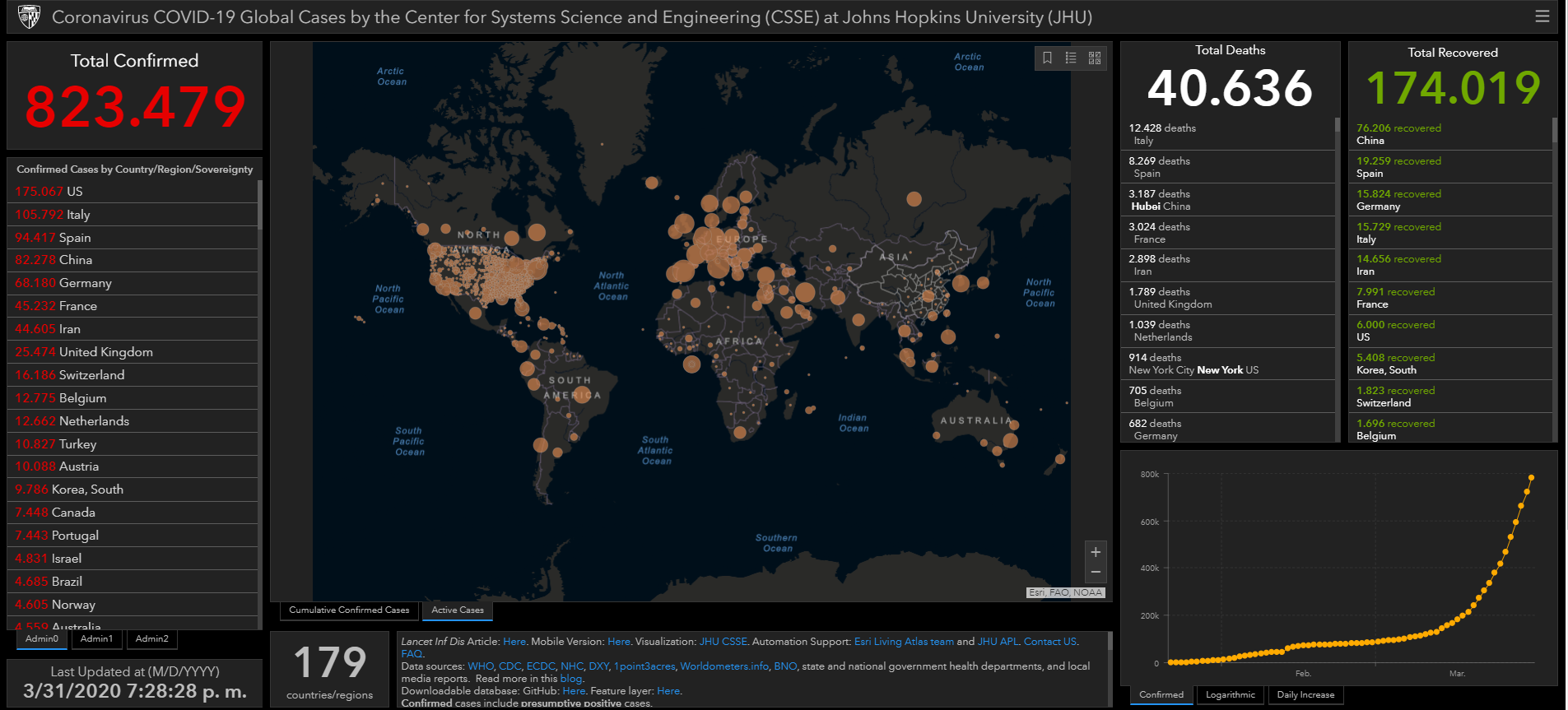1568x710 pixels.
Task: Click the Italy 12.428 deaths row
Action: click(x=1228, y=134)
